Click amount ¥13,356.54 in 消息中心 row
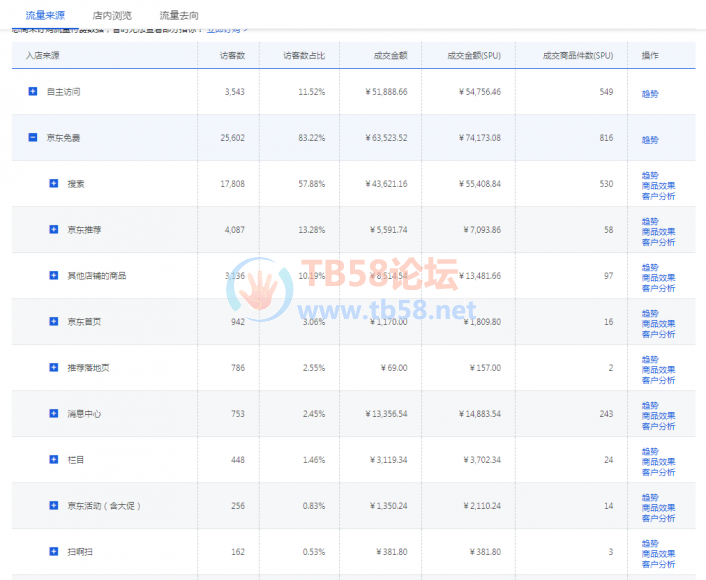The image size is (706, 580). (x=386, y=414)
